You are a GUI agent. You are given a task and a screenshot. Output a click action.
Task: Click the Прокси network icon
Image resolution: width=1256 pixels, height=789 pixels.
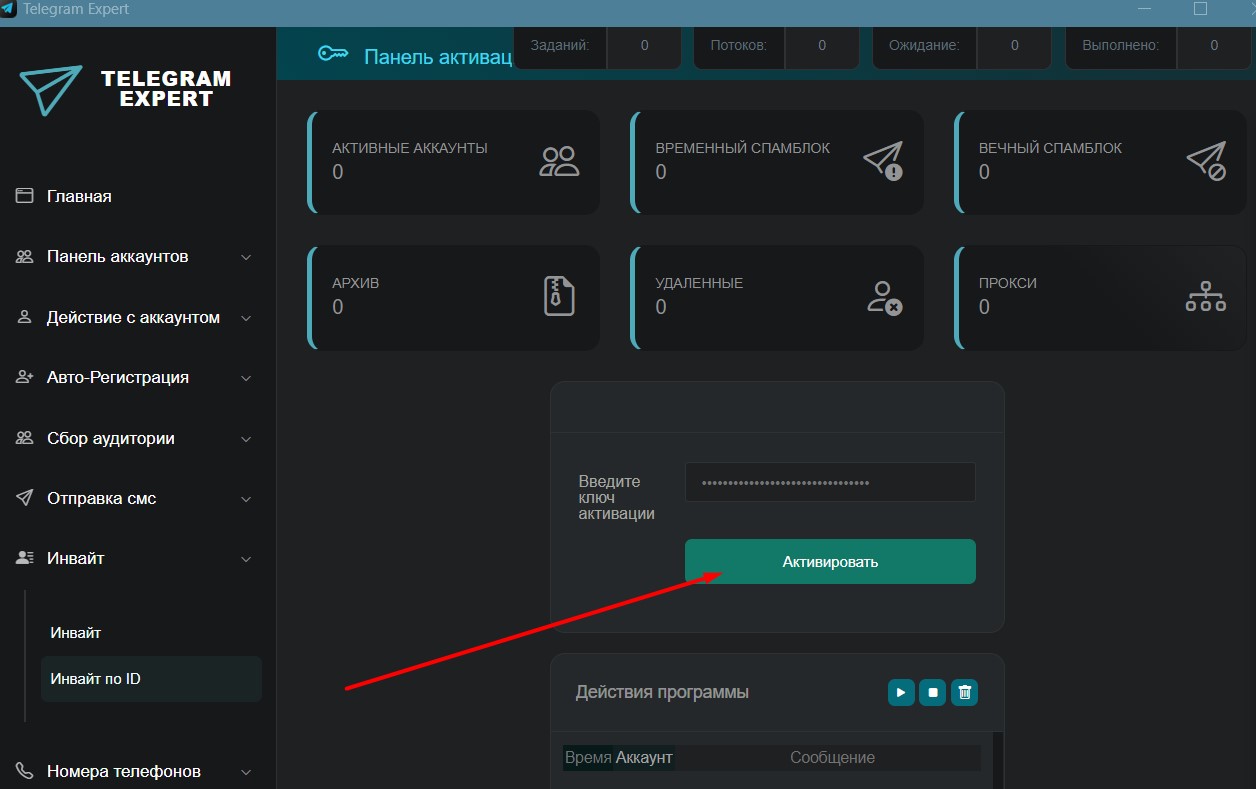pos(1206,296)
